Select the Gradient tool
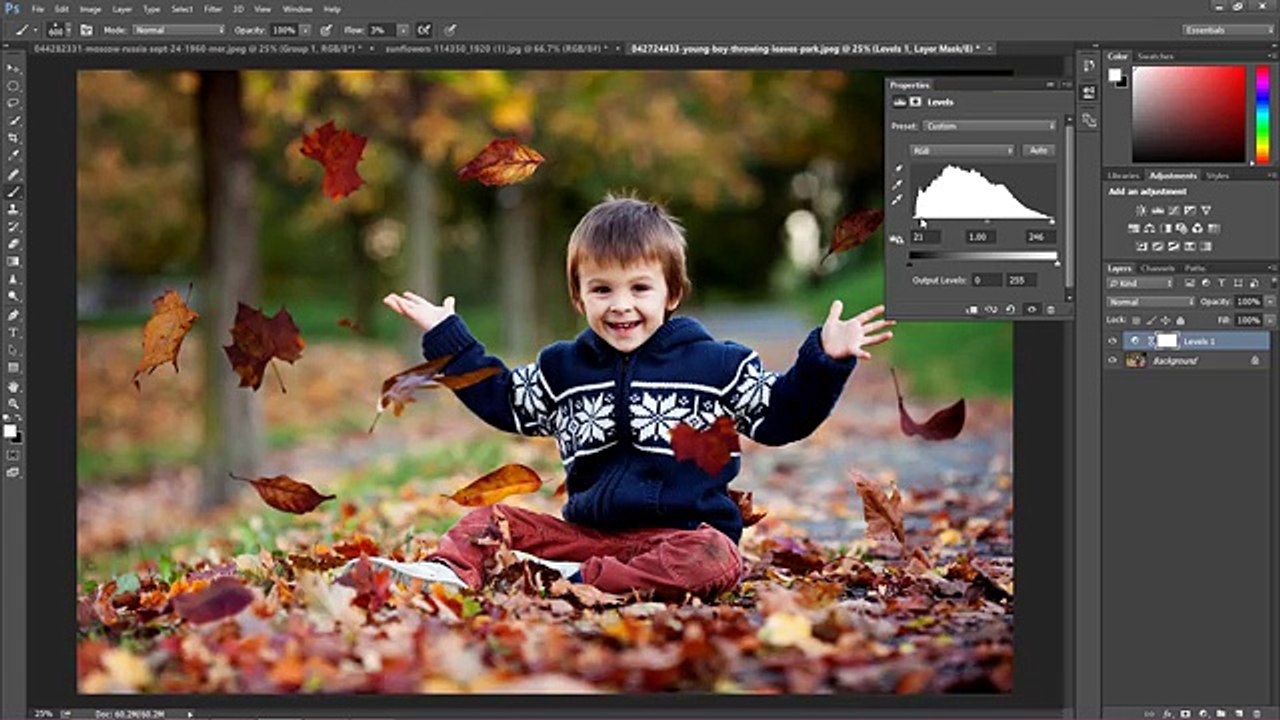The height and width of the screenshot is (720, 1280). [x=14, y=261]
